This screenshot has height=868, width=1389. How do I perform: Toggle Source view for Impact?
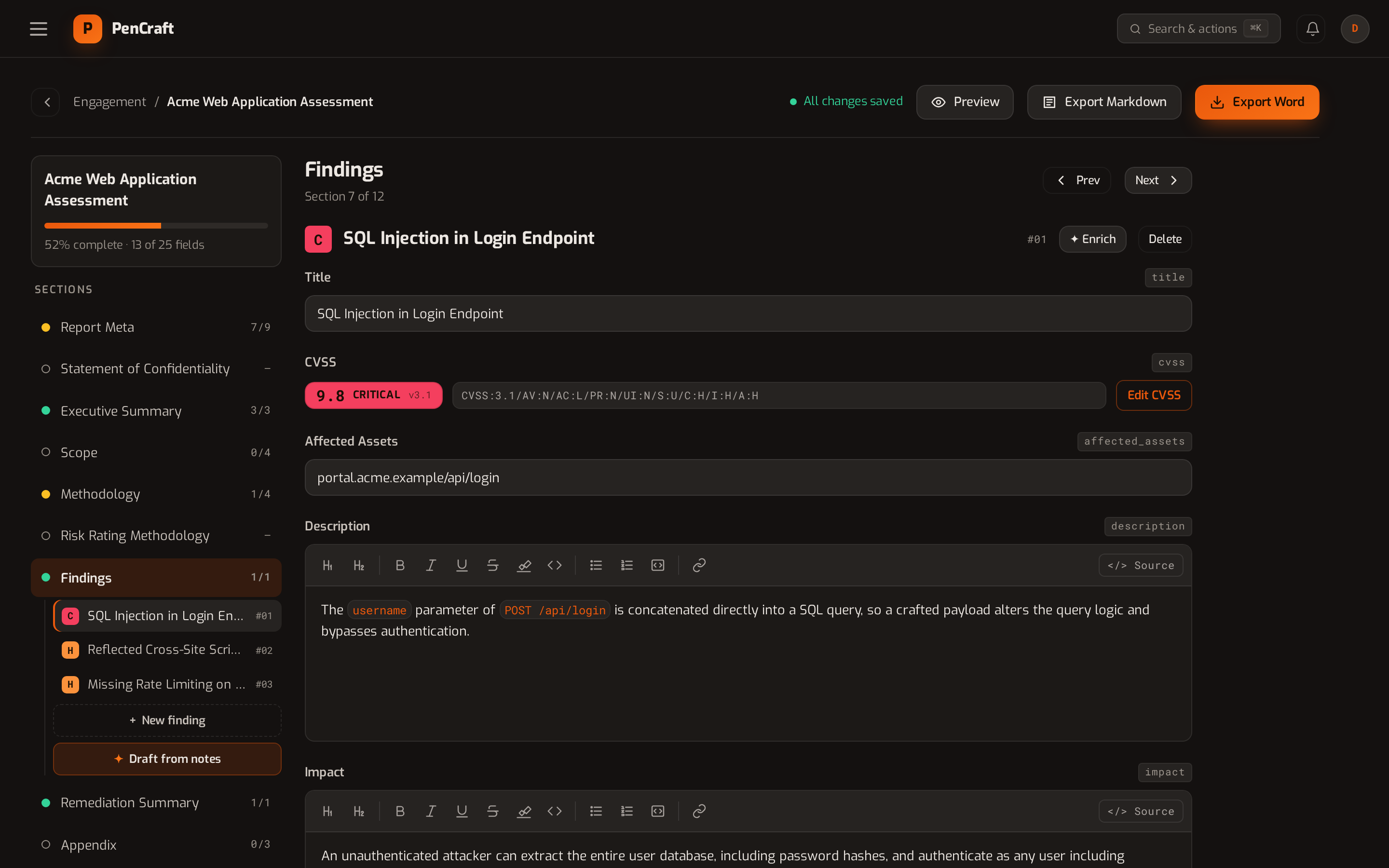coord(1141,811)
